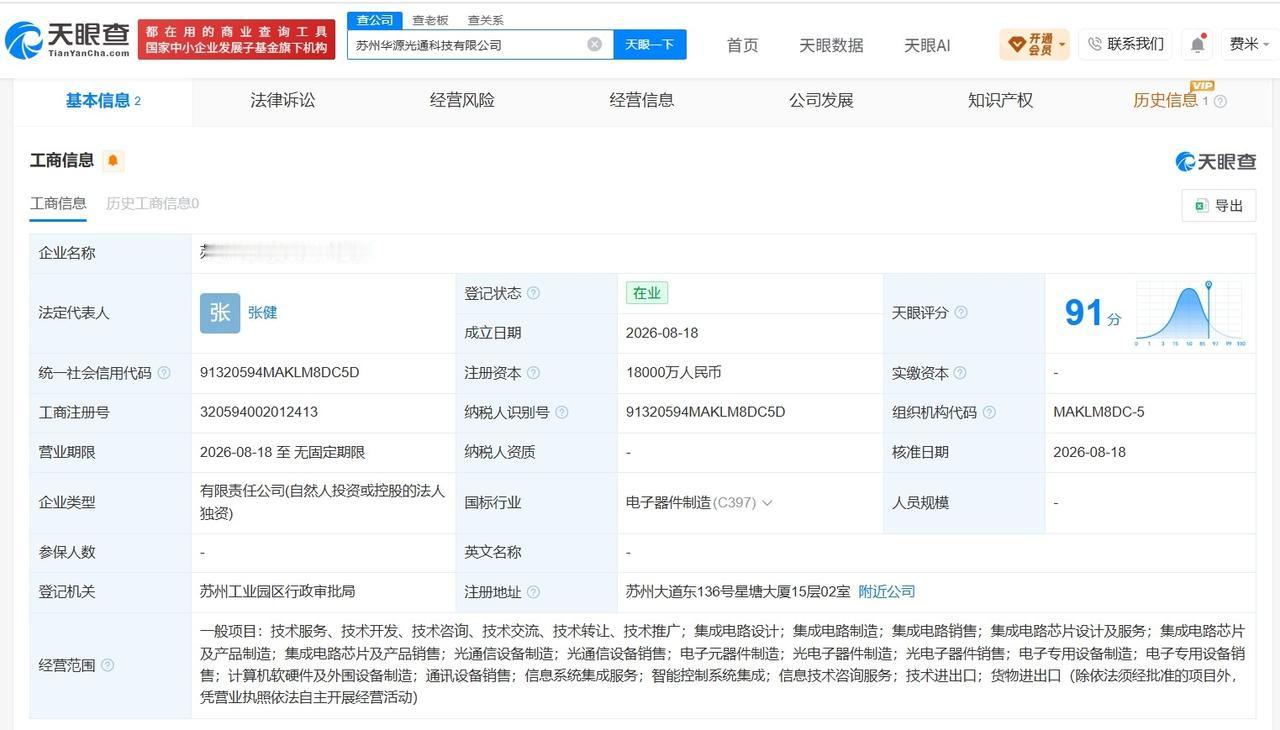Screen dimensions: 1280x730
Task: Open the TianYanCha logo homepage
Action: point(67,40)
